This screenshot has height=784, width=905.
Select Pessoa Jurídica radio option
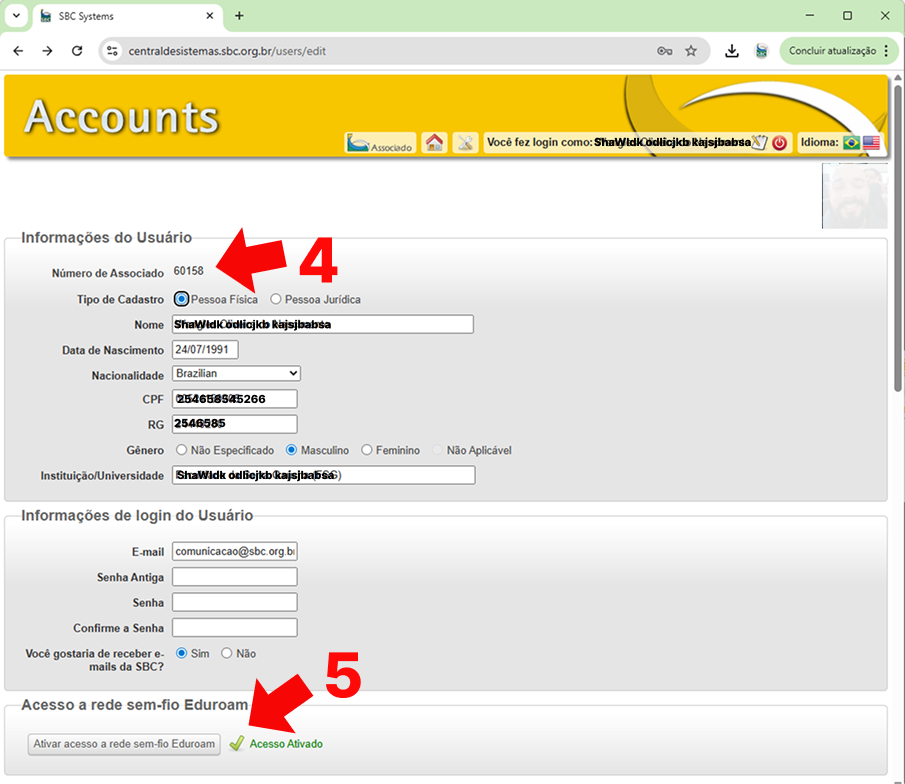click(x=276, y=299)
